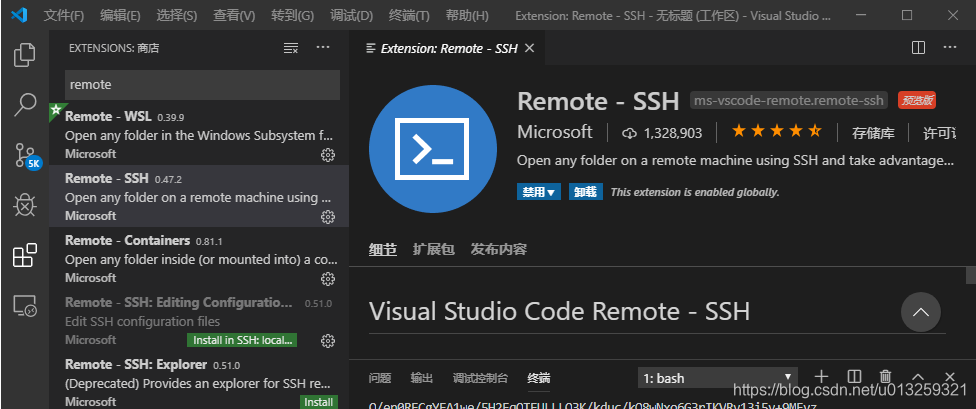Click the 卸载 uninstall button
This screenshot has width=976, height=409.
pos(586,192)
